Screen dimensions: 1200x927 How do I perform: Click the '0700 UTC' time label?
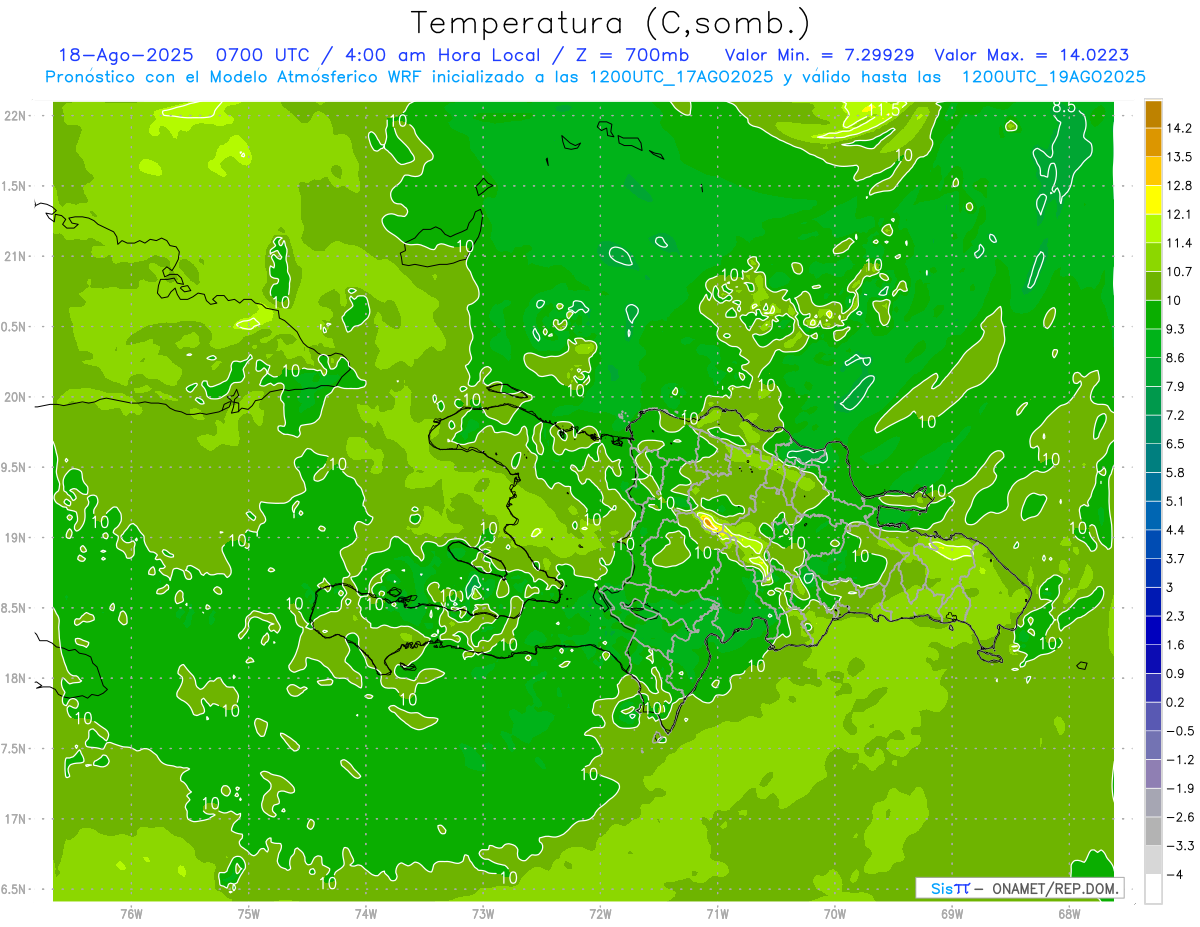point(264,55)
